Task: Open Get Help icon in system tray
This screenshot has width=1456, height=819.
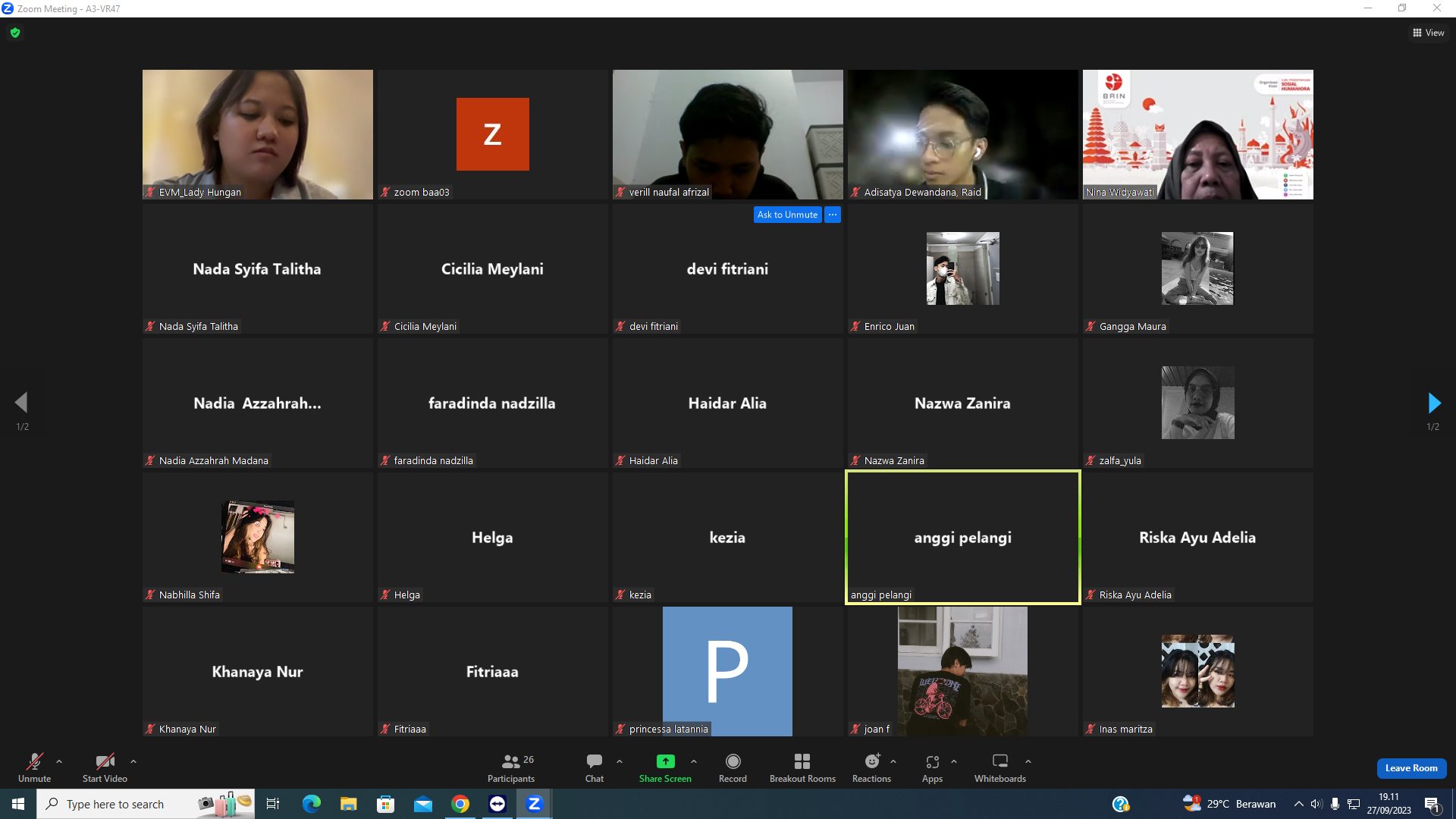Action: pyautogui.click(x=1121, y=804)
